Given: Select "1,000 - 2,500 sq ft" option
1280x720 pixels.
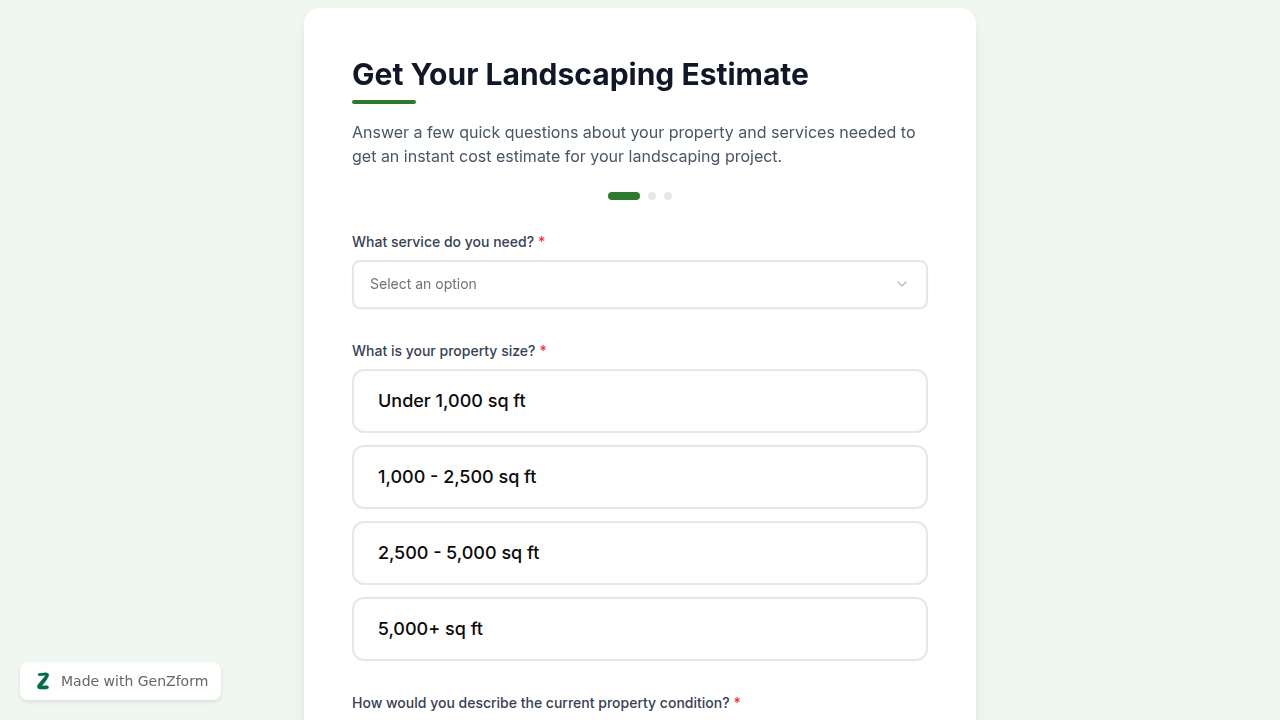Looking at the screenshot, I should [x=640, y=477].
